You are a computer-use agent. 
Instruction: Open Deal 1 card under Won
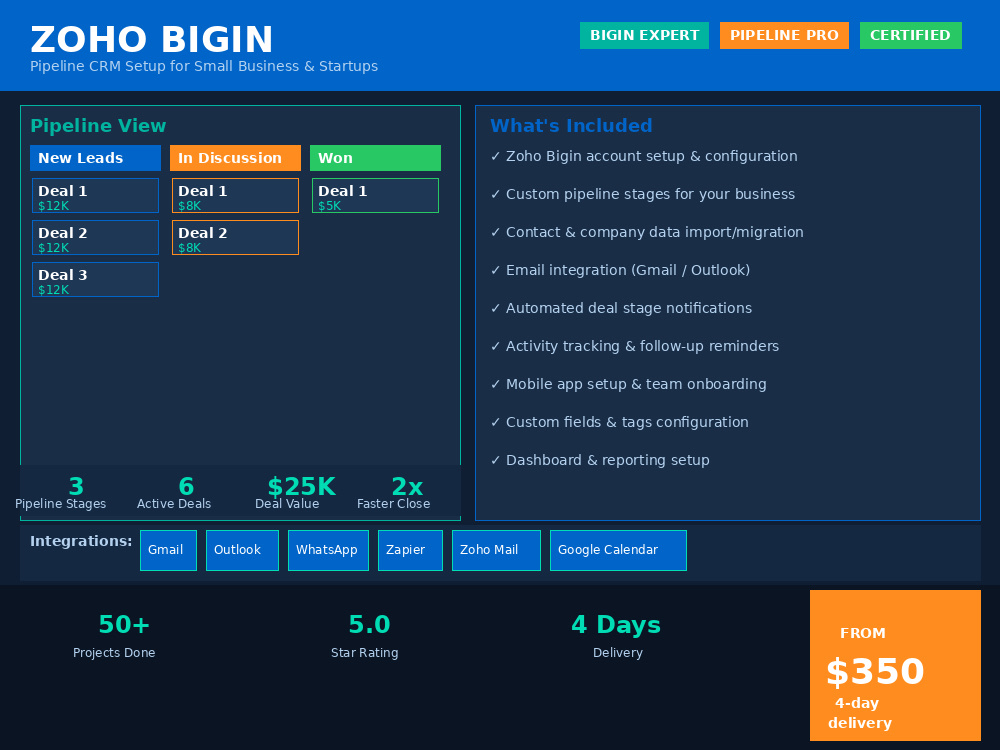(x=375, y=195)
